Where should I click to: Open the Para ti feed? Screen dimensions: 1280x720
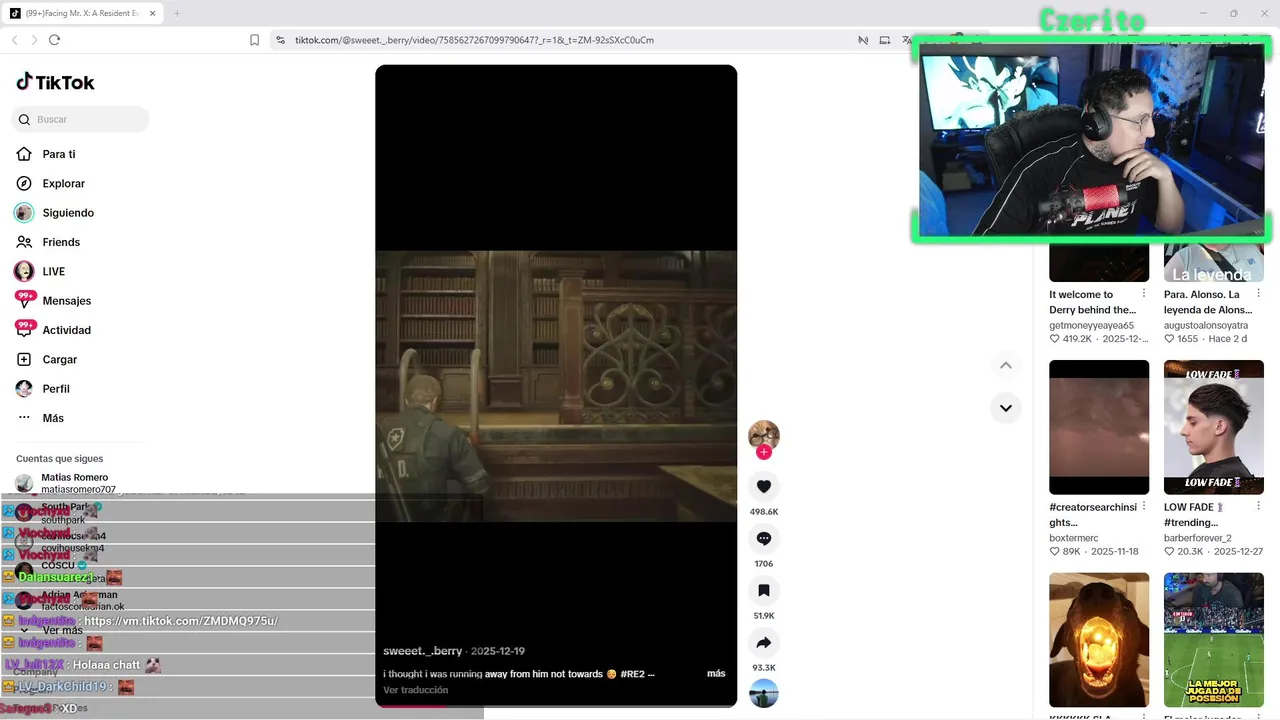(59, 154)
